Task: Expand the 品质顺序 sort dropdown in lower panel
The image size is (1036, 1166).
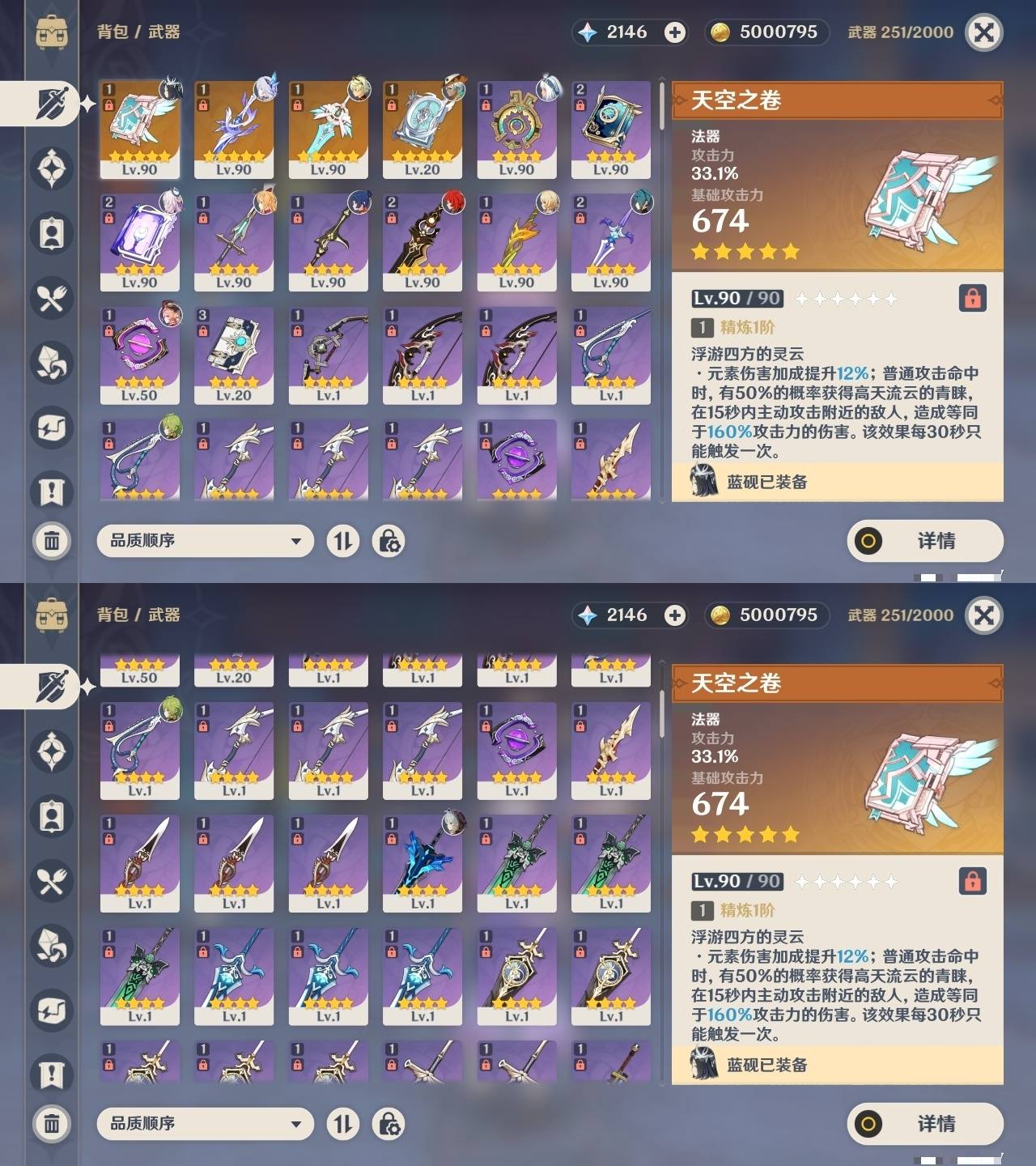Action: (206, 1124)
